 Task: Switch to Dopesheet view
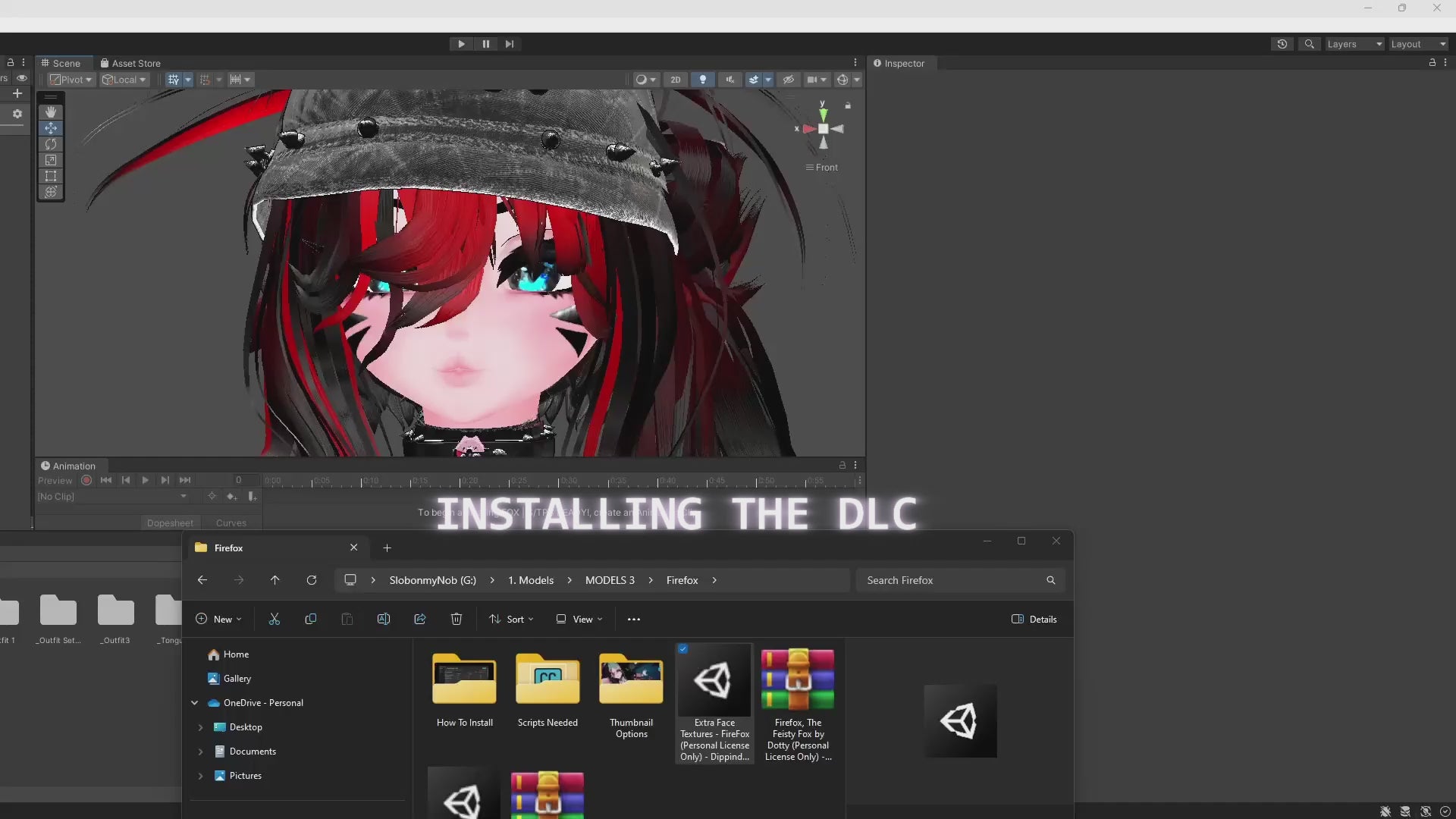[x=170, y=523]
